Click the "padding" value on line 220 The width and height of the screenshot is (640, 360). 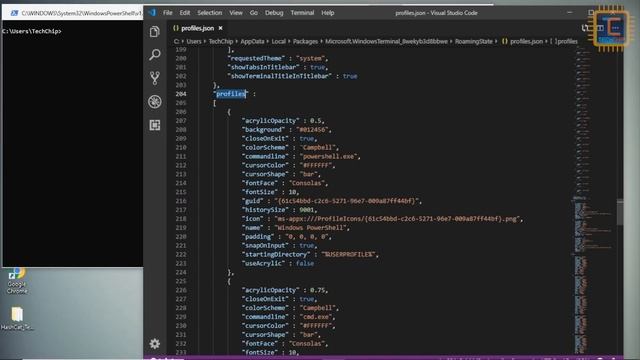pyautogui.click(x=308, y=237)
